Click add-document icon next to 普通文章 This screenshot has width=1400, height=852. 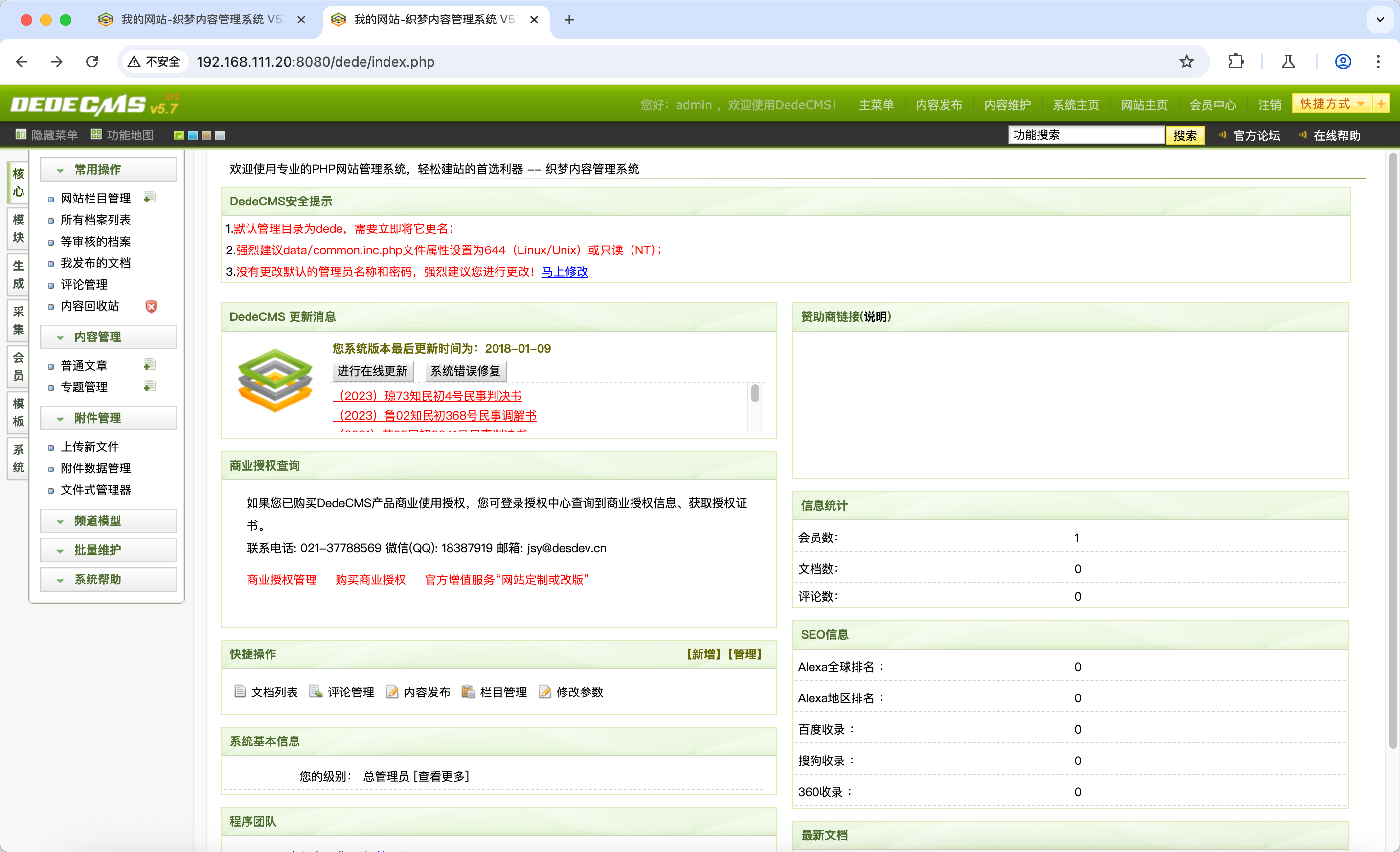click(x=149, y=364)
